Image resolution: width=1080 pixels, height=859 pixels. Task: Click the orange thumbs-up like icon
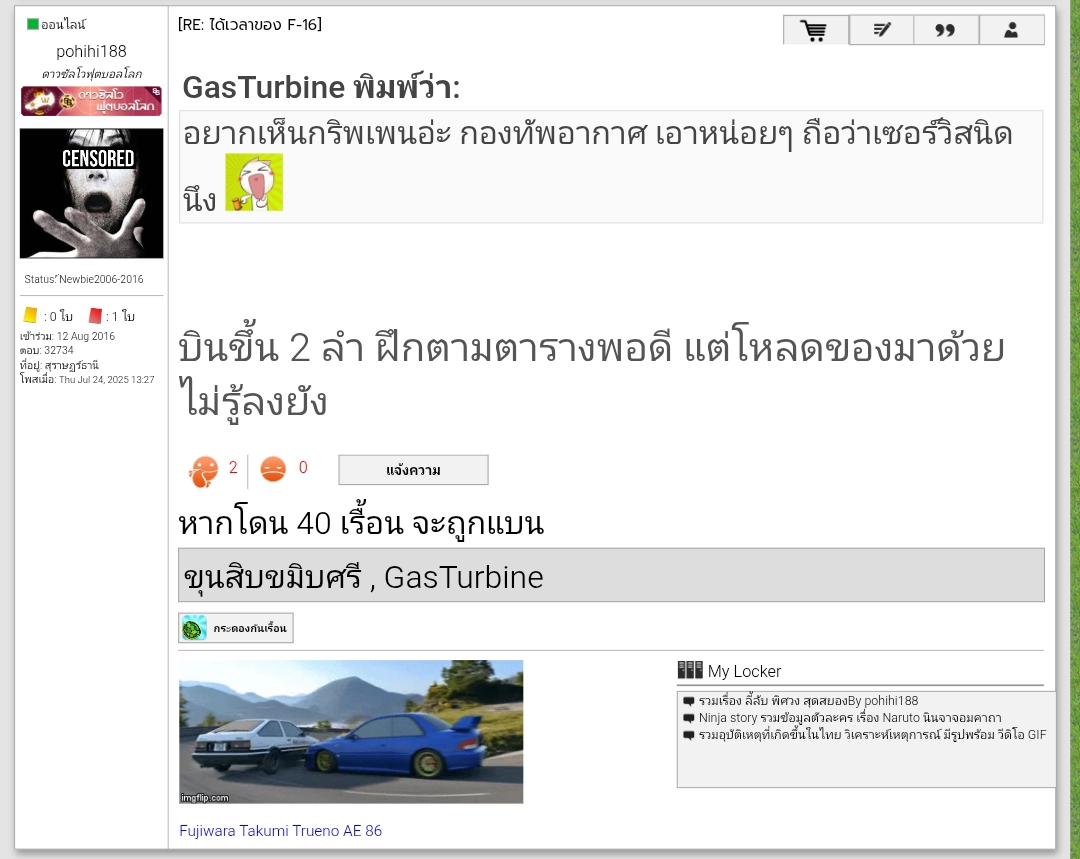pos(203,471)
